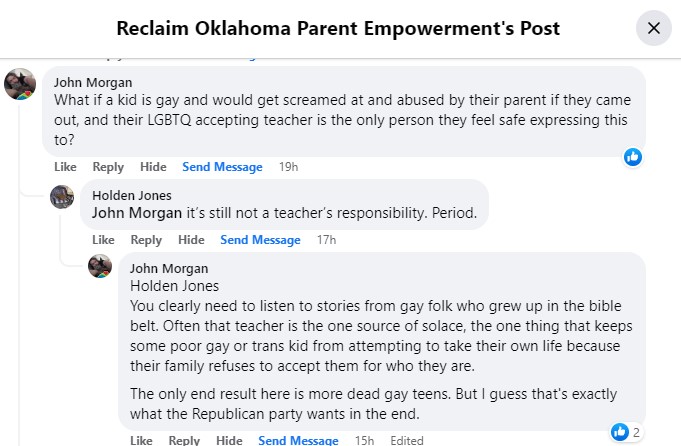The width and height of the screenshot is (681, 446).
Task: Like John Morgan's first comment
Action: click(x=65, y=167)
